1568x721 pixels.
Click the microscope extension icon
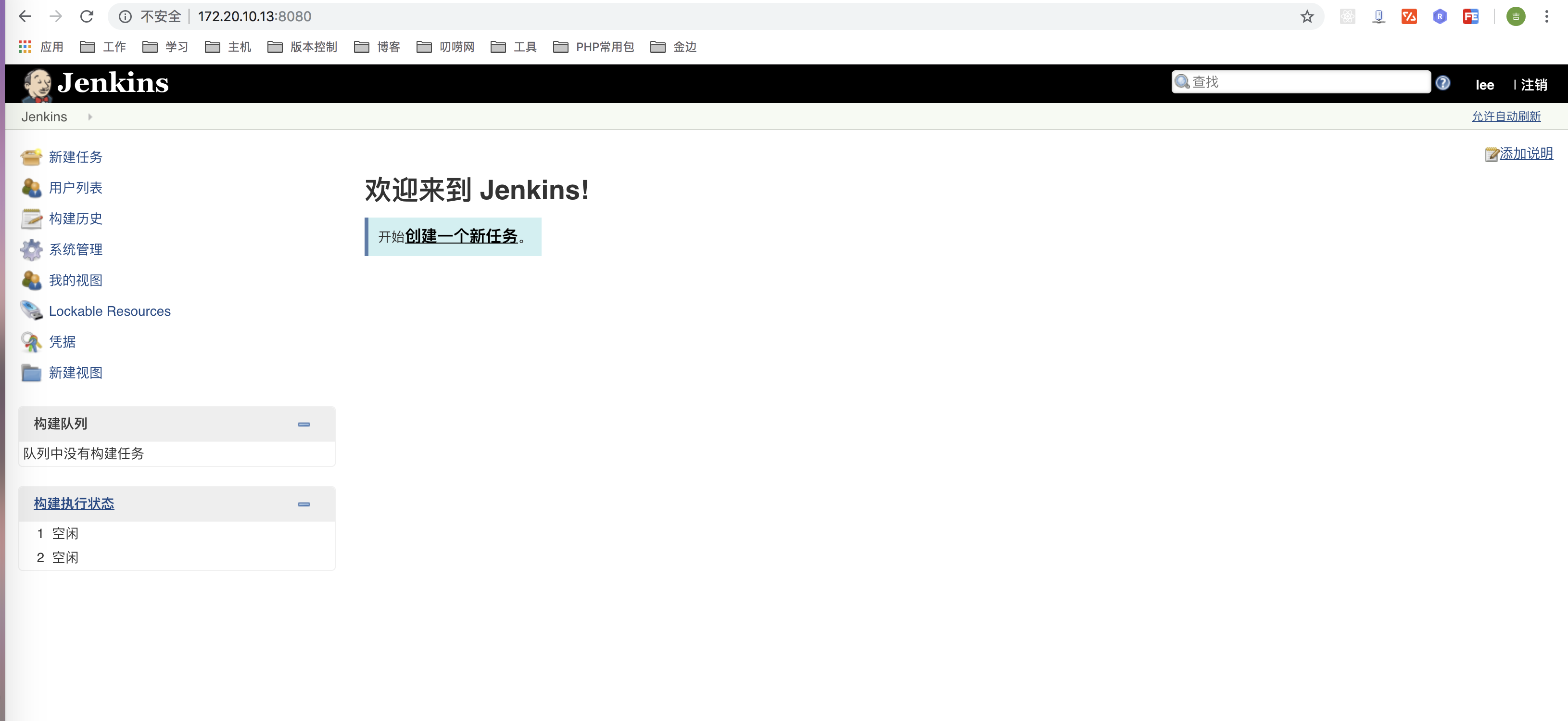pyautogui.click(x=1378, y=16)
